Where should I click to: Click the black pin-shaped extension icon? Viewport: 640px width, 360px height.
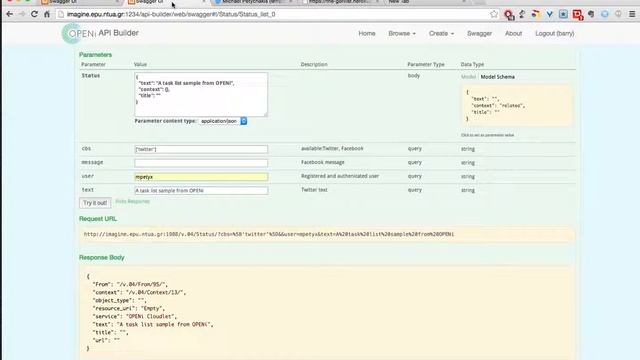pyautogui.click(x=522, y=14)
